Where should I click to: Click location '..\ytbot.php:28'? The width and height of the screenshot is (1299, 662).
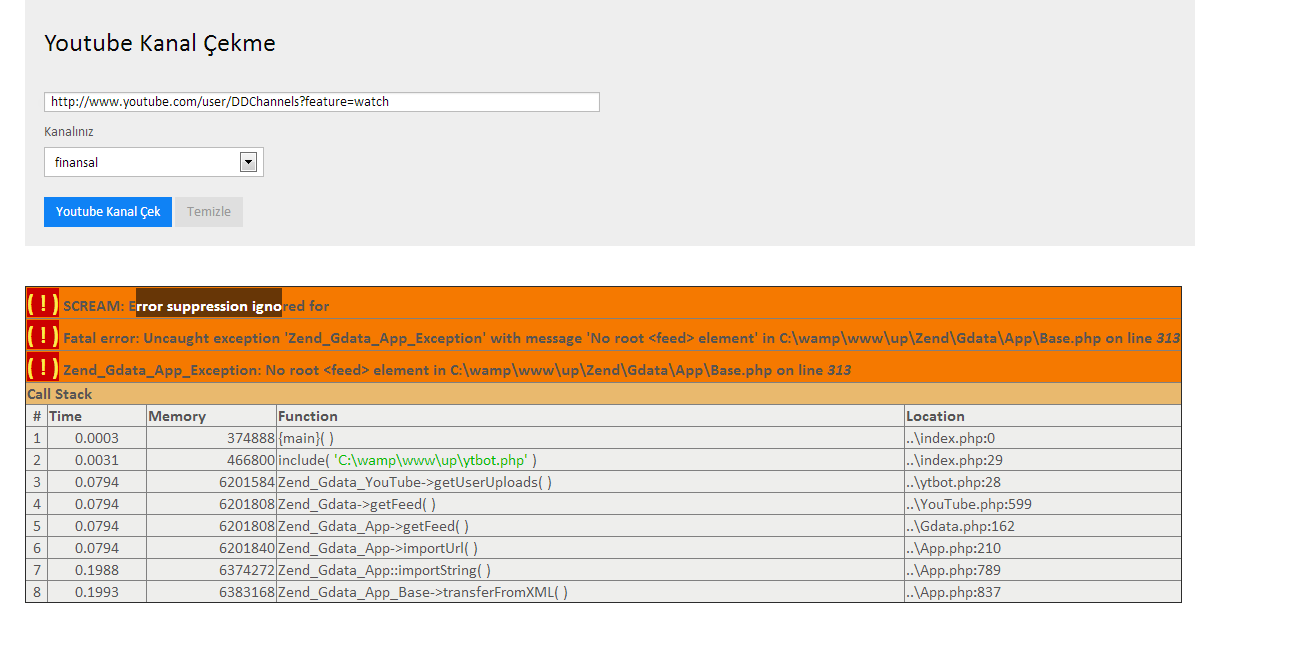pos(953,482)
